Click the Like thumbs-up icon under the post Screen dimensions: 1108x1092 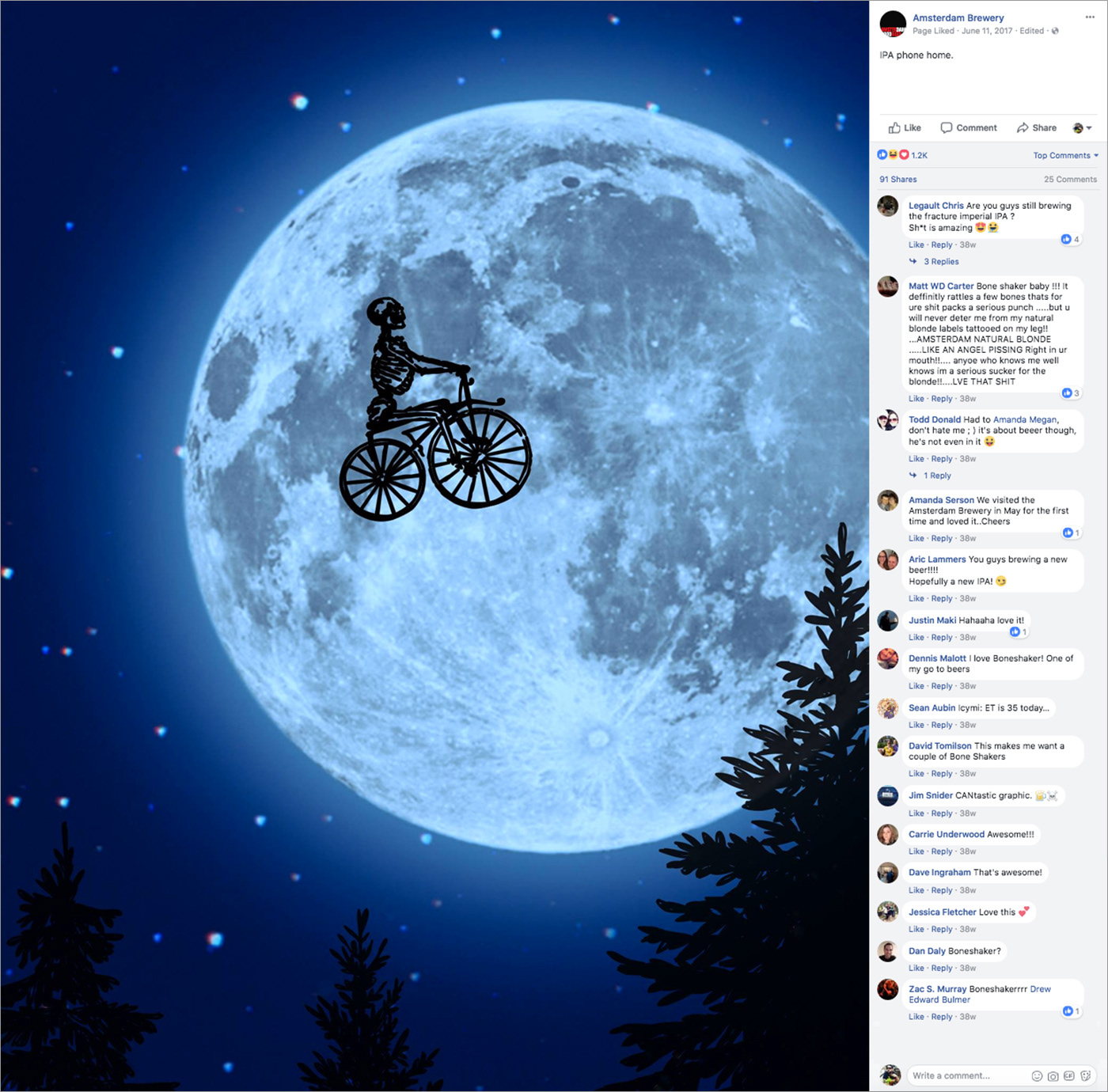(894, 127)
